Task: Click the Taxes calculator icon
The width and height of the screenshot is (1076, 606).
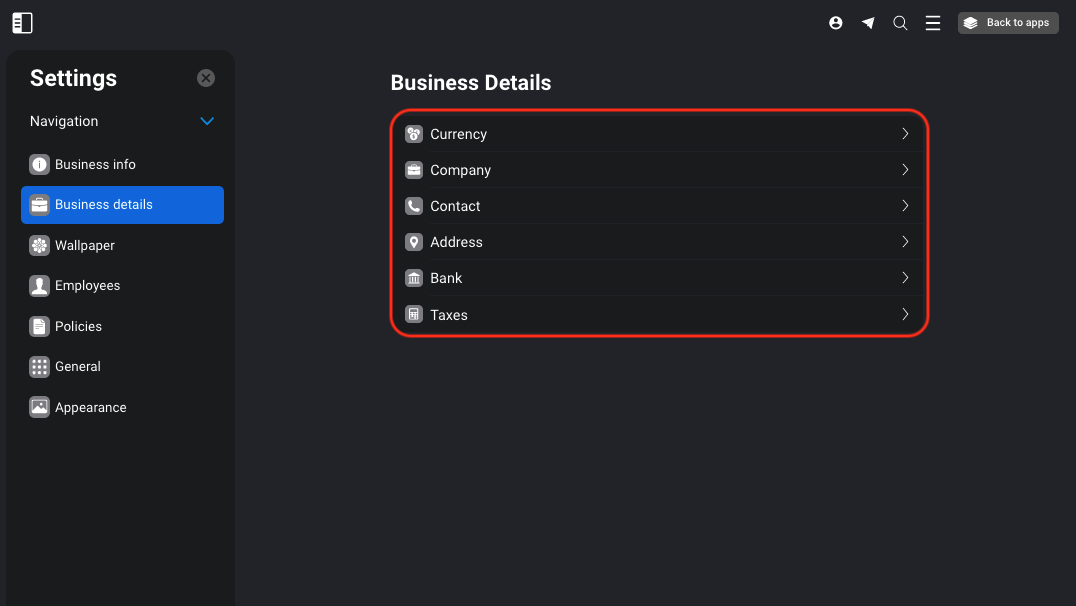Action: pos(414,314)
